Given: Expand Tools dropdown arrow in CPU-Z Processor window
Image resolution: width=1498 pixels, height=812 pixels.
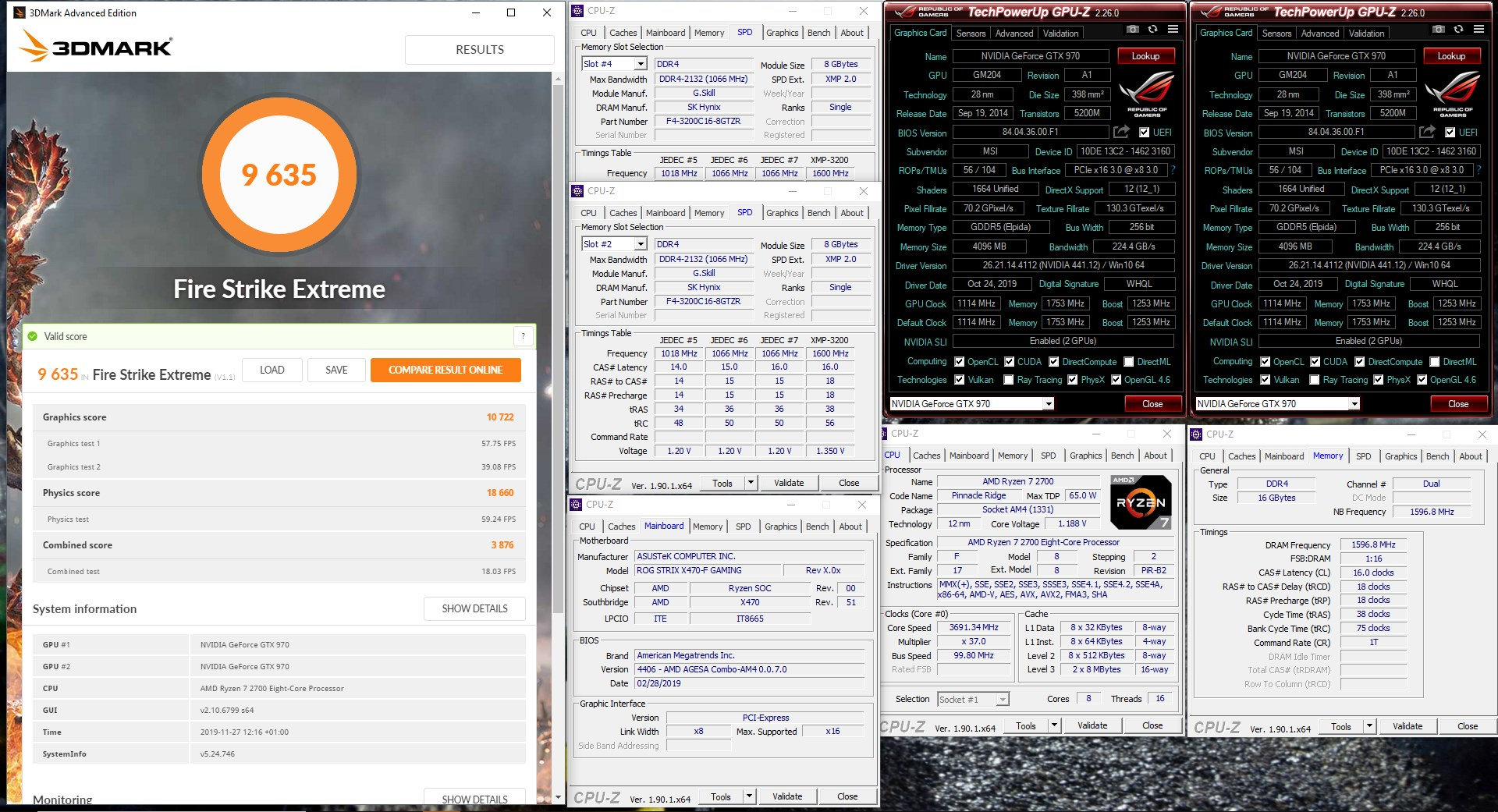Looking at the screenshot, I should coord(1054,725).
